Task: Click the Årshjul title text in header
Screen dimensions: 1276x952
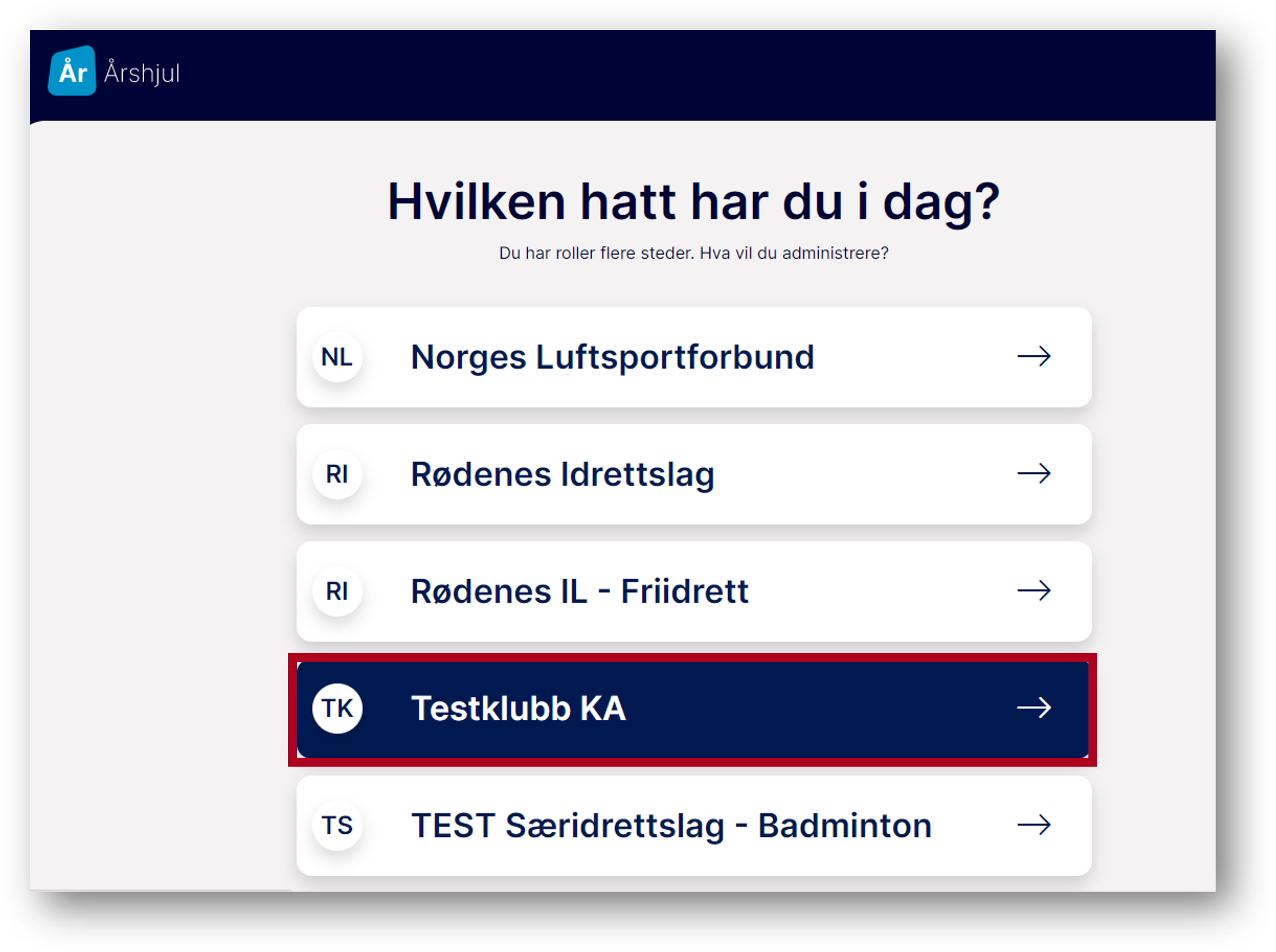Action: 142,73
